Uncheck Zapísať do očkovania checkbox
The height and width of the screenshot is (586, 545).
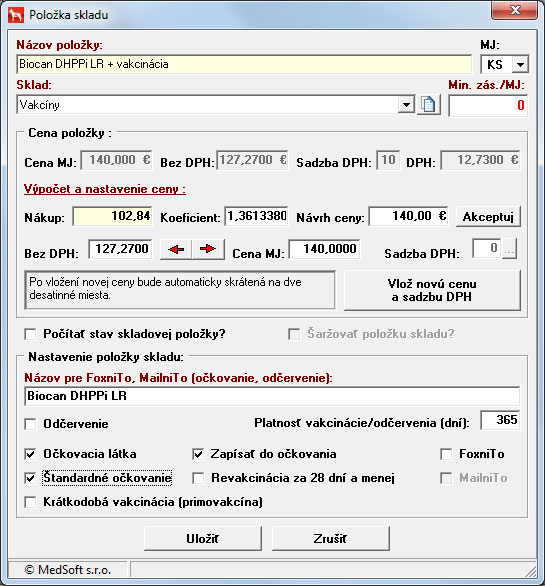[x=198, y=454]
